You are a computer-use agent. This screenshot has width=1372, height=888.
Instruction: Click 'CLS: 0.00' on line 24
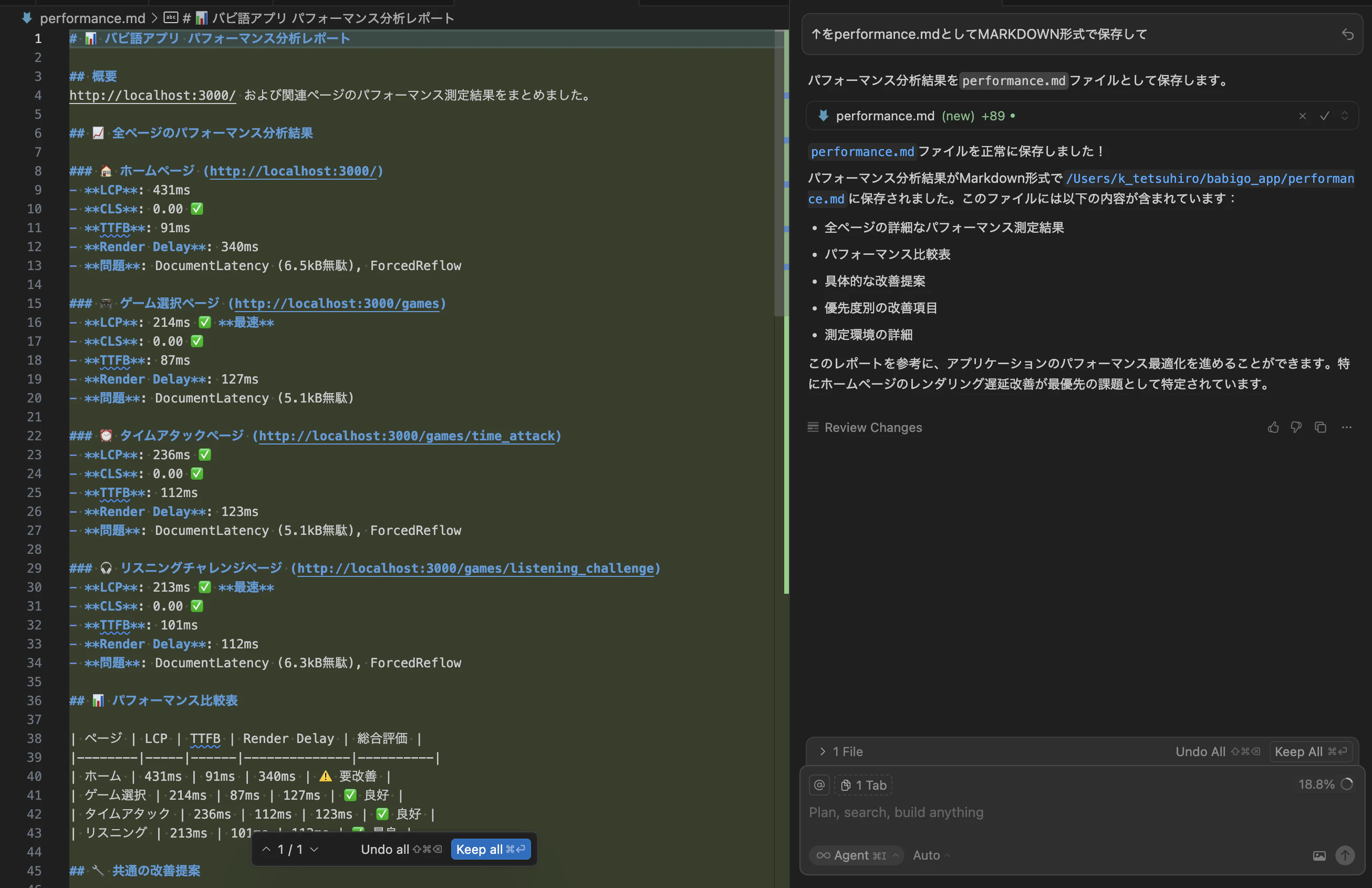(133, 474)
